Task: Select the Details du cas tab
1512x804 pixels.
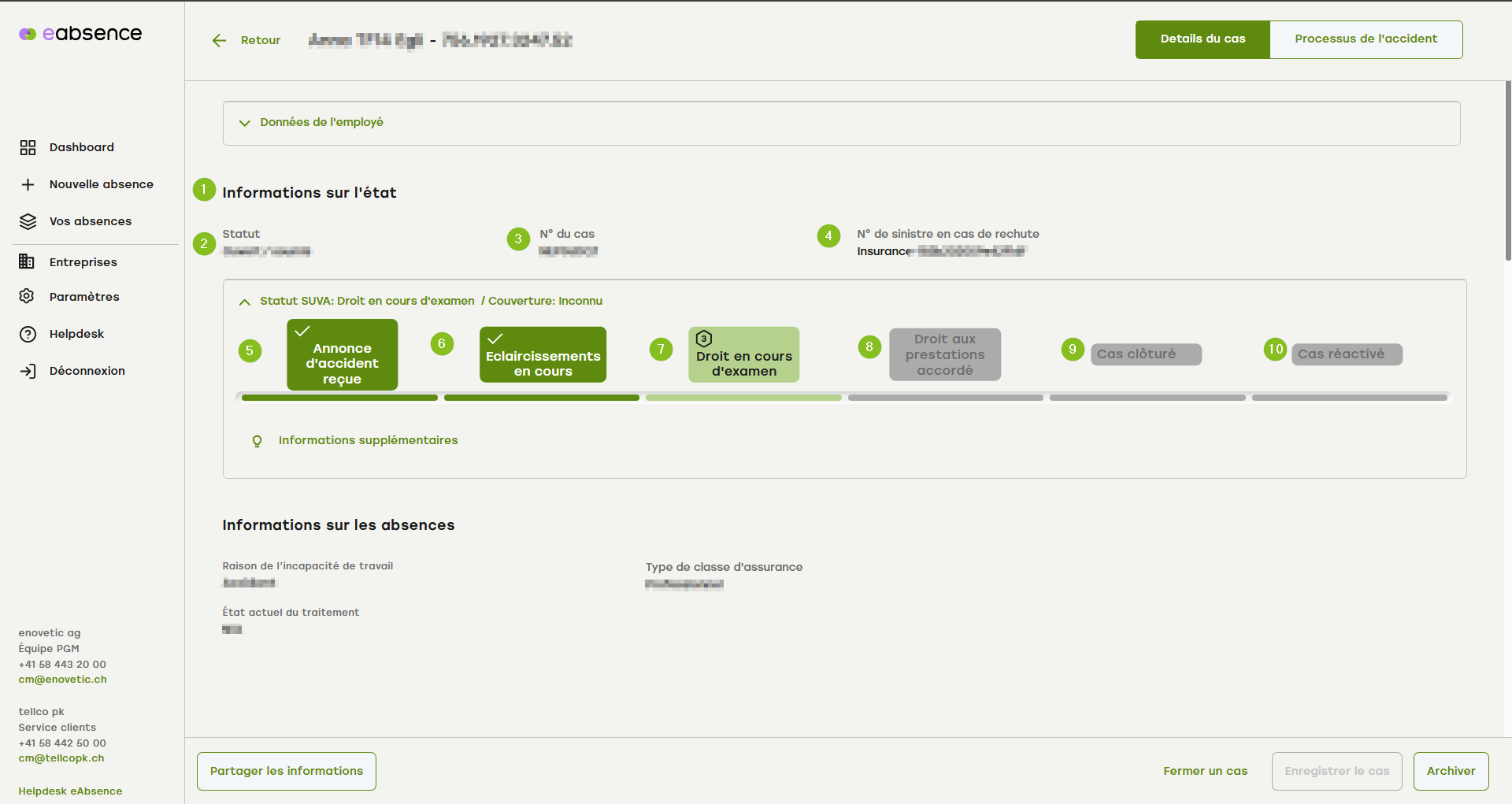Action: tap(1203, 39)
